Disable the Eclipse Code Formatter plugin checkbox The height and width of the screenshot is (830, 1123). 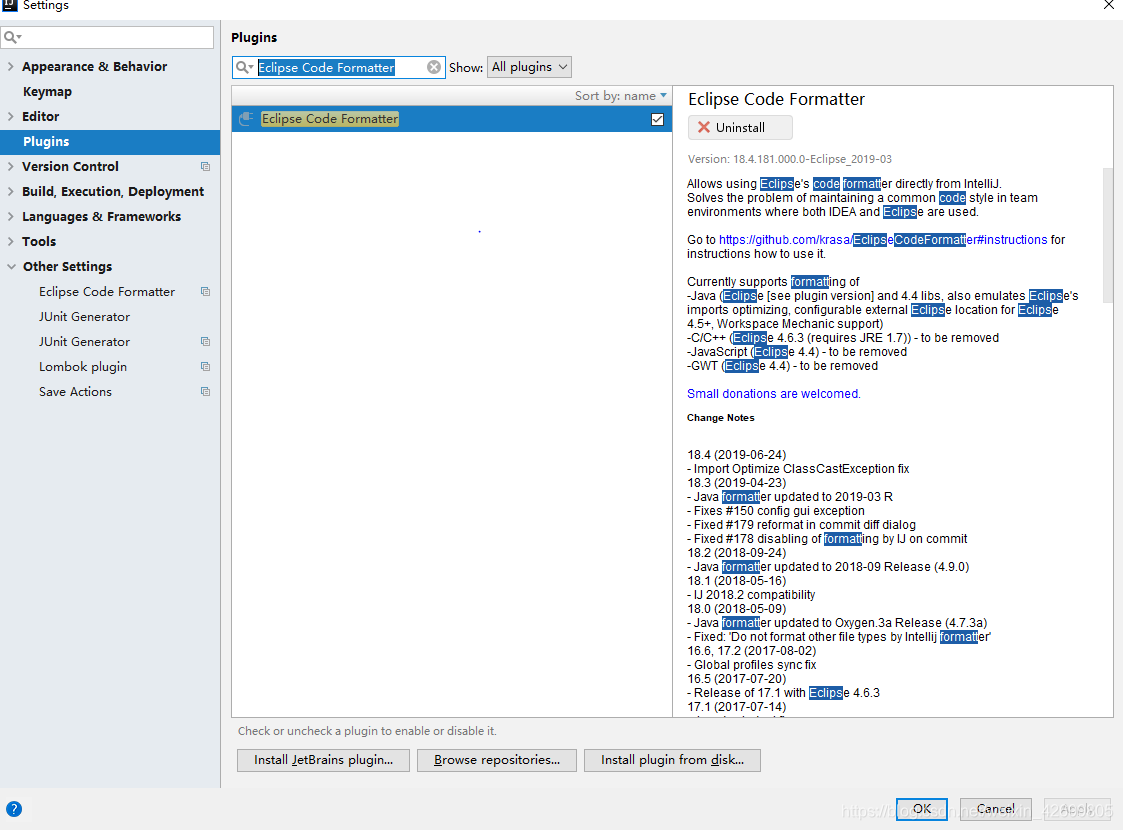point(657,120)
